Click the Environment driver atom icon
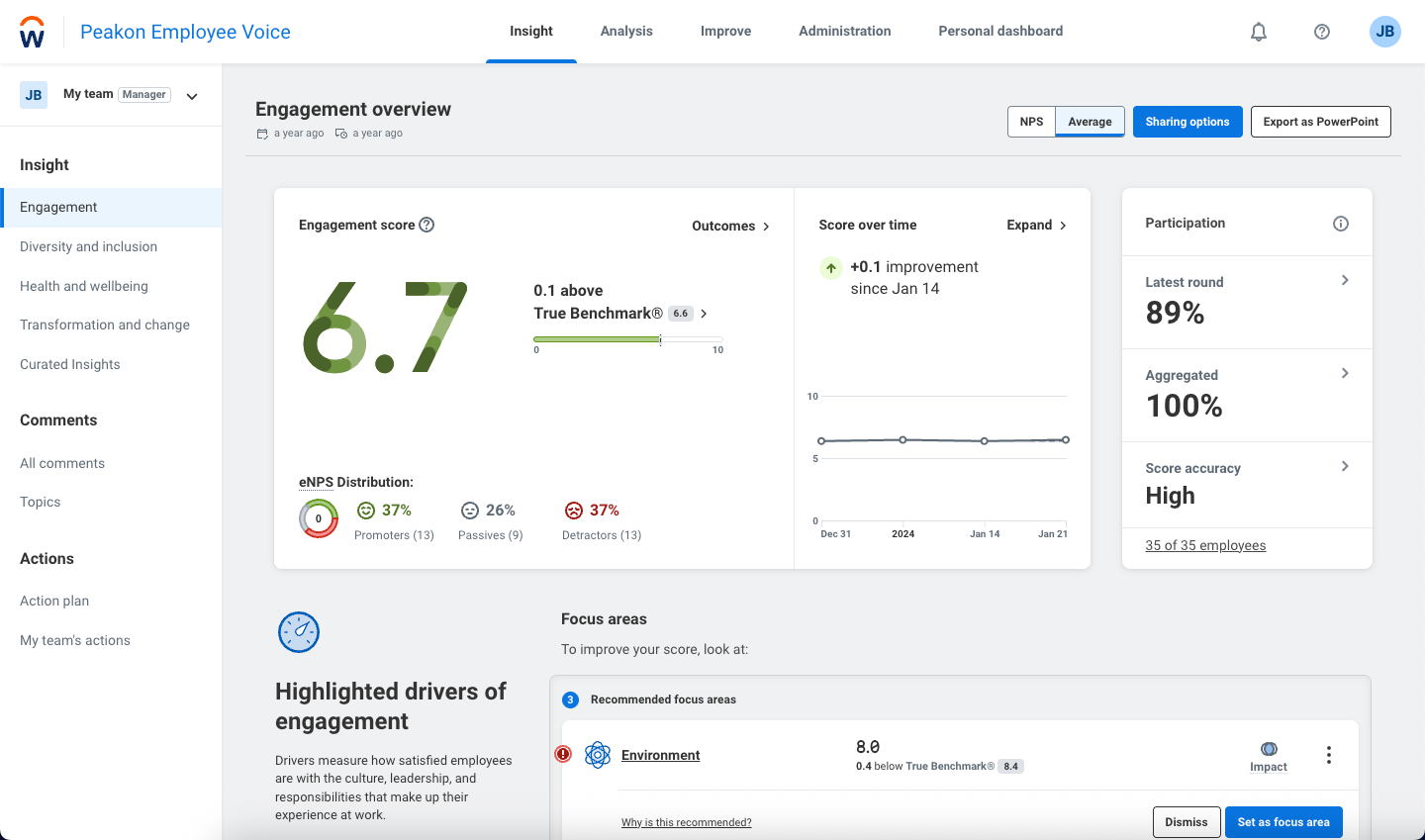Image resolution: width=1425 pixels, height=840 pixels. point(597,754)
